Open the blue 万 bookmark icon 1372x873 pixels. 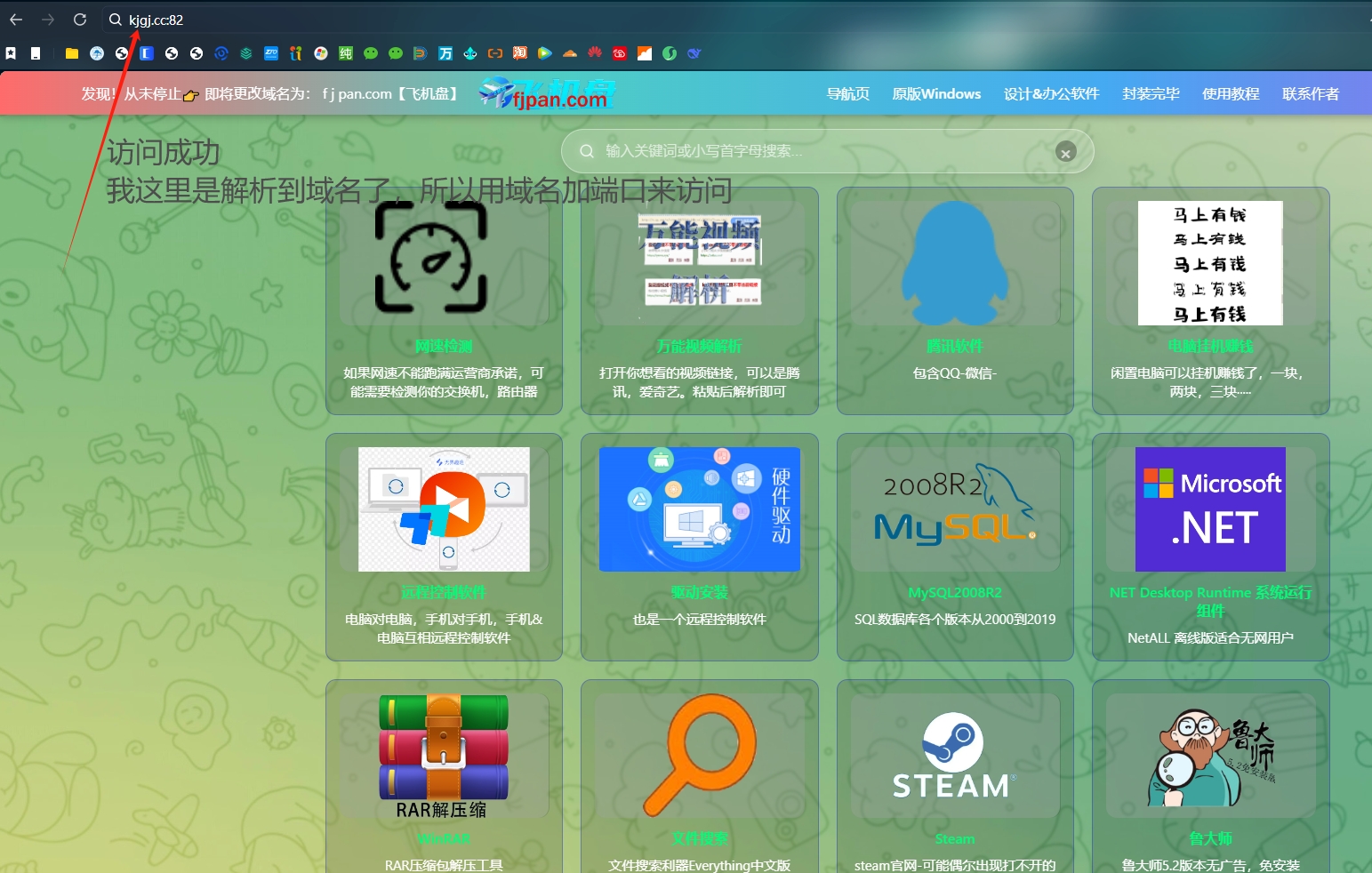(445, 53)
